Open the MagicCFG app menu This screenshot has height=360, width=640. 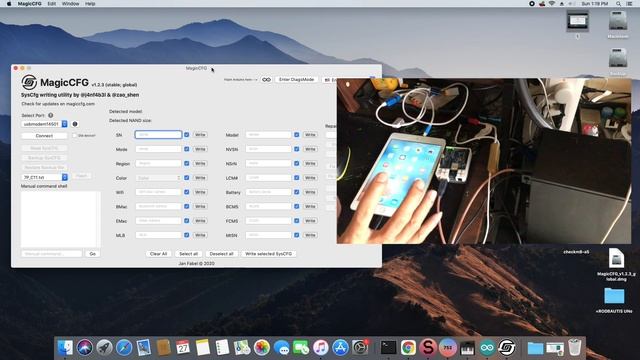pos(29,4)
